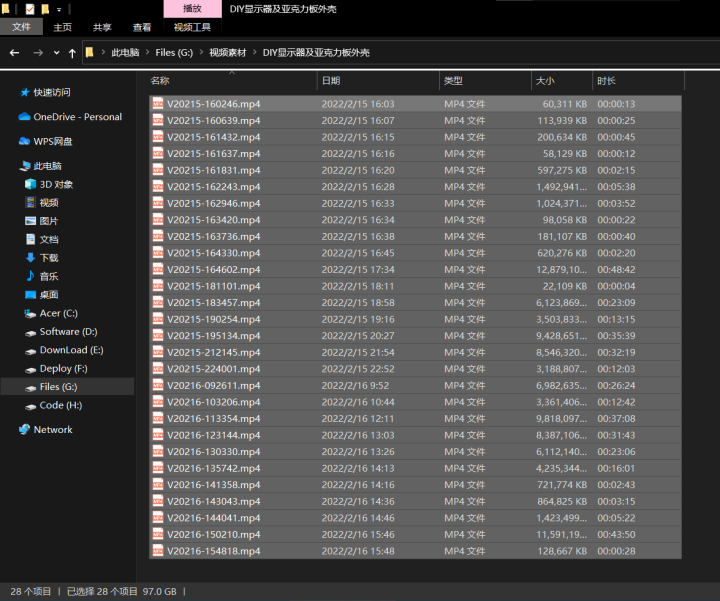Open the 音乐 music note icon
This screenshot has height=601, width=720.
30,276
